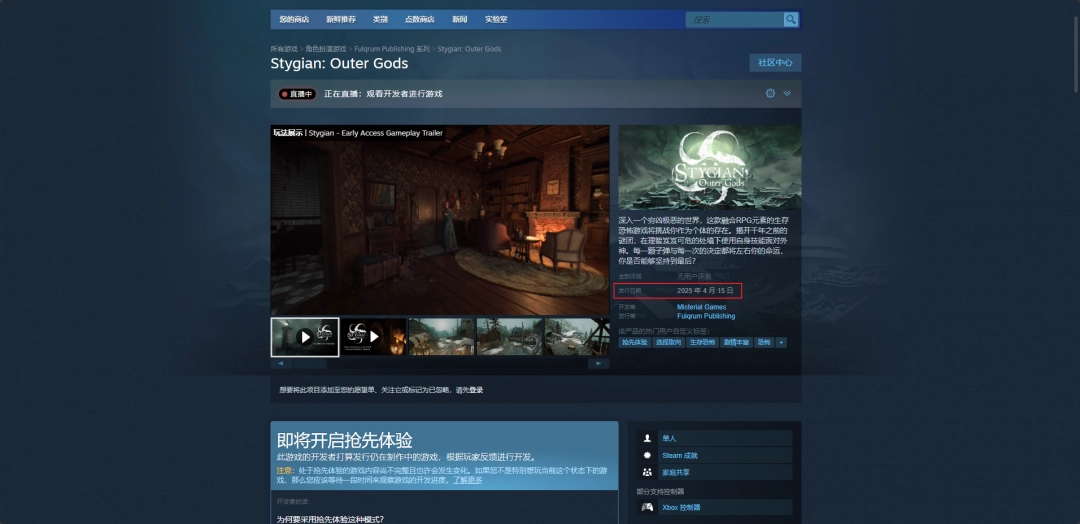Click the family sharing icon
The width and height of the screenshot is (1080, 524).
click(x=647, y=473)
